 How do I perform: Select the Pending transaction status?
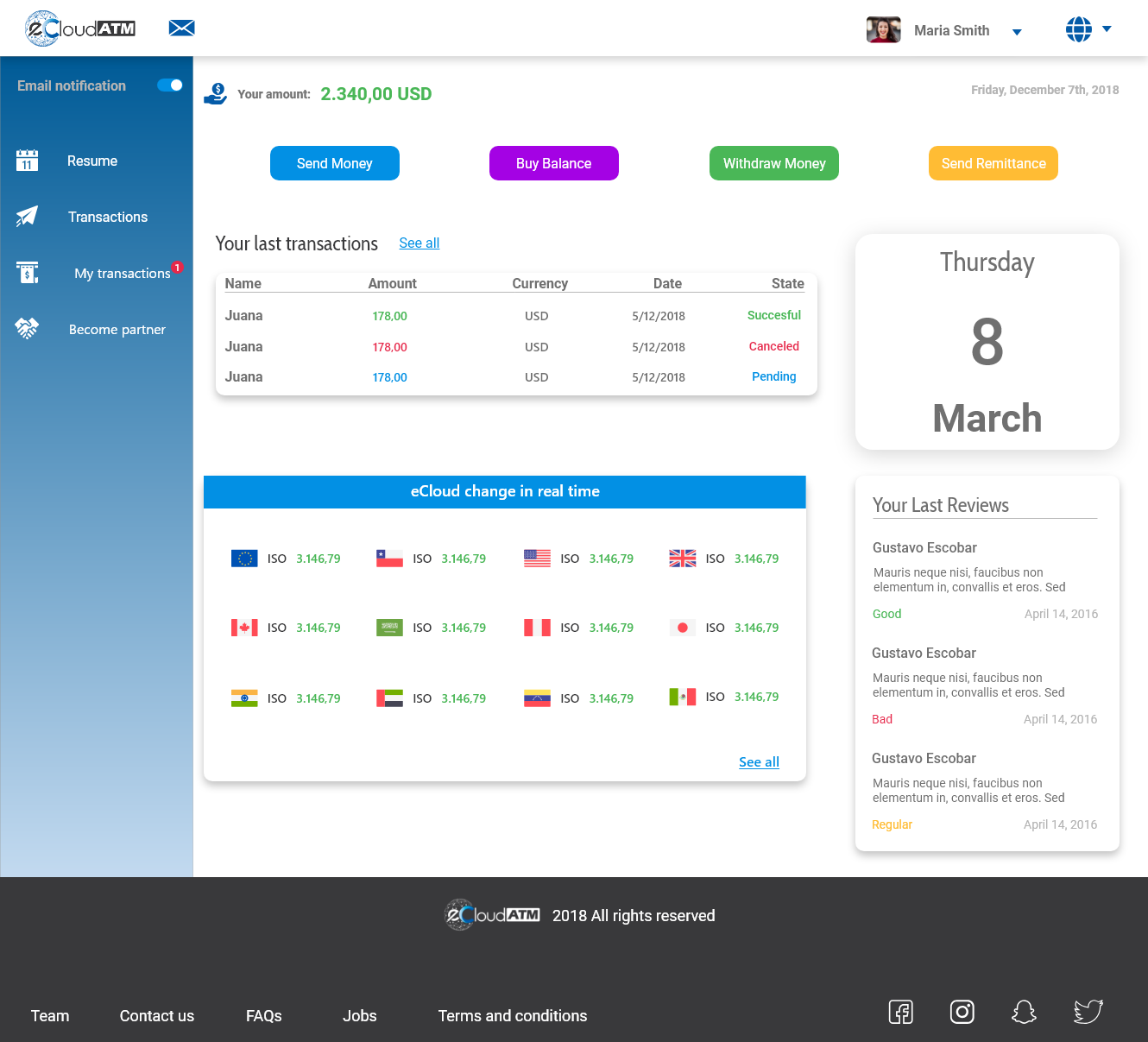(774, 377)
